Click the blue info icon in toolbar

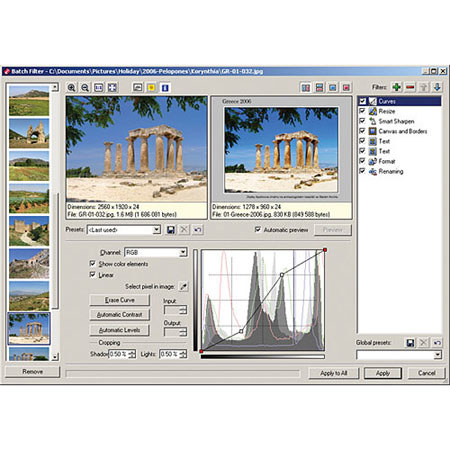[x=165, y=87]
